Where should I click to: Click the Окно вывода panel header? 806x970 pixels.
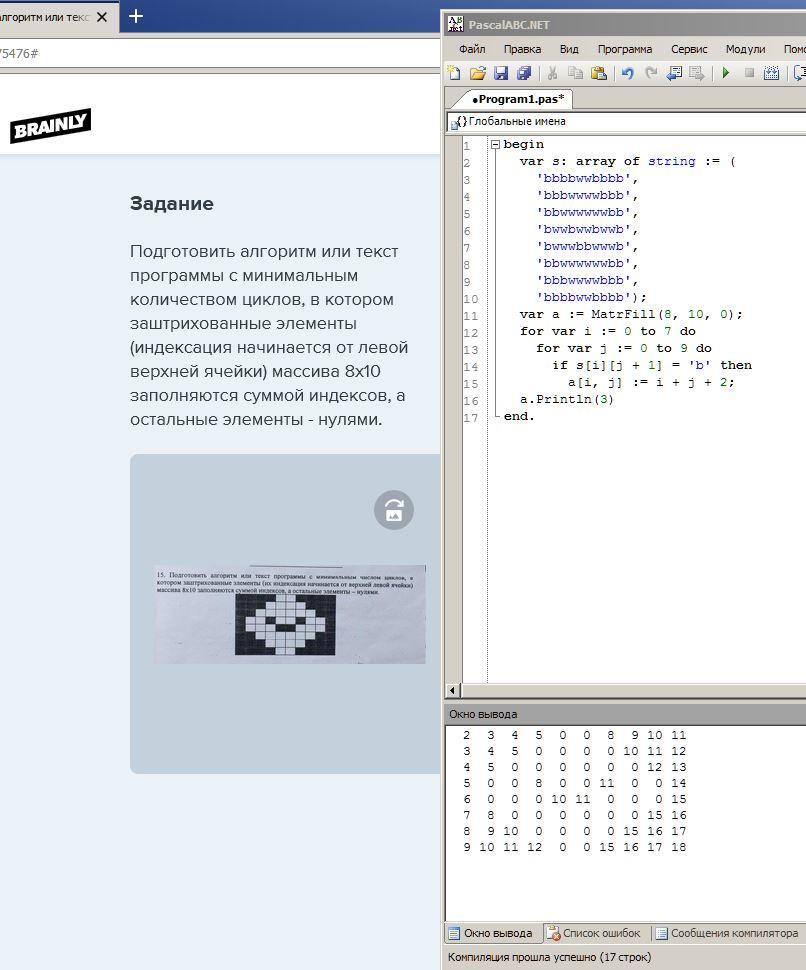click(x=625, y=714)
